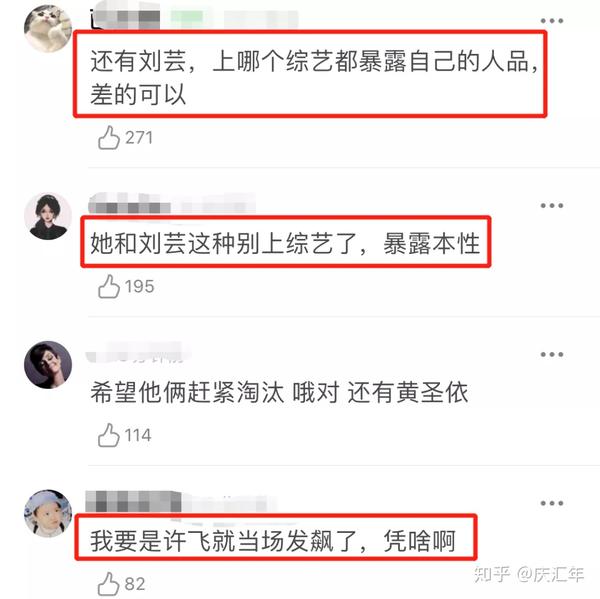Like the comment with 114 likes
The height and width of the screenshot is (599, 600).
[109, 435]
